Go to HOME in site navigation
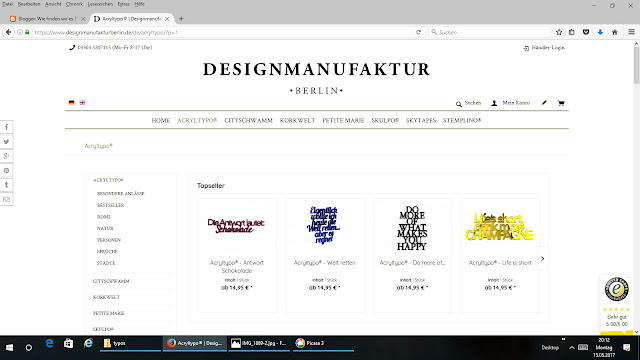The image size is (640, 360). click(x=161, y=120)
